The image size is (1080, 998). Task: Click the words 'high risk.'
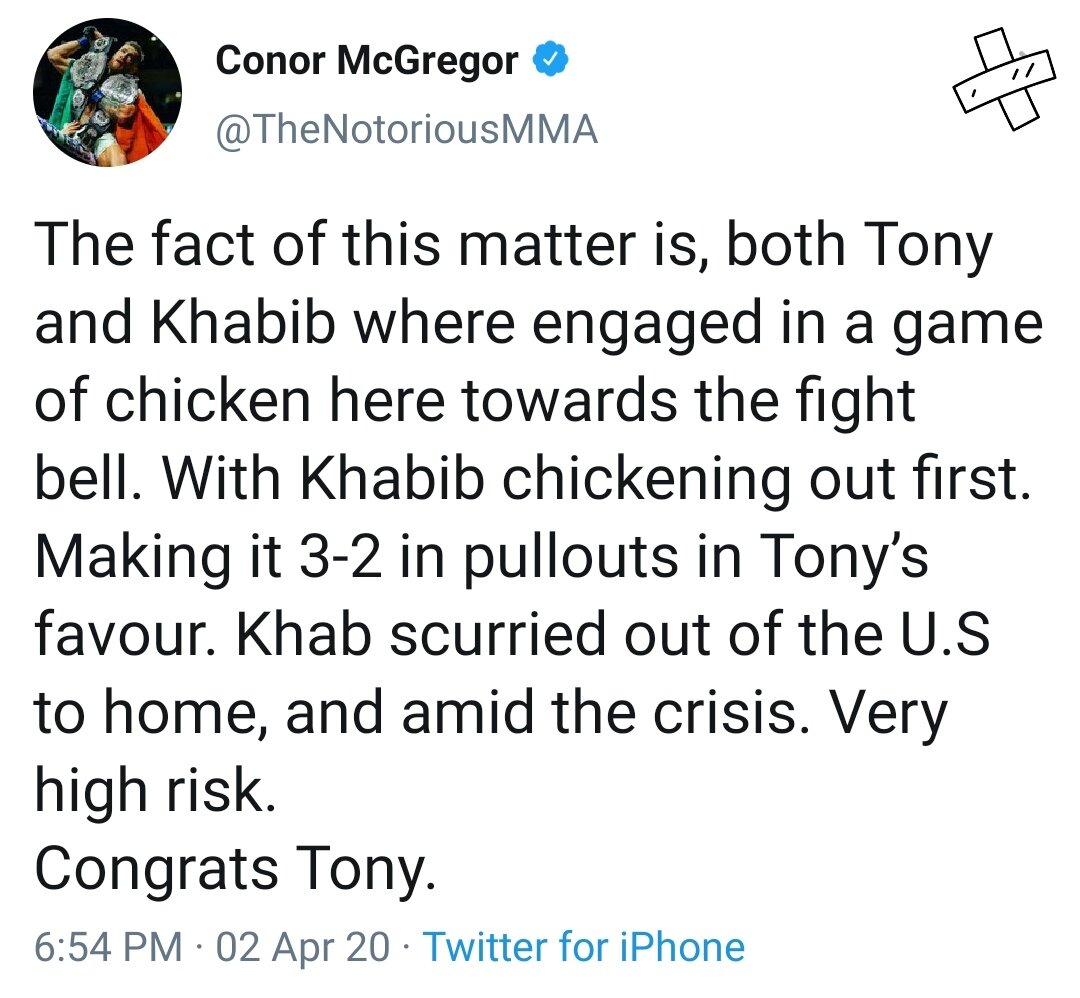[x=153, y=793]
